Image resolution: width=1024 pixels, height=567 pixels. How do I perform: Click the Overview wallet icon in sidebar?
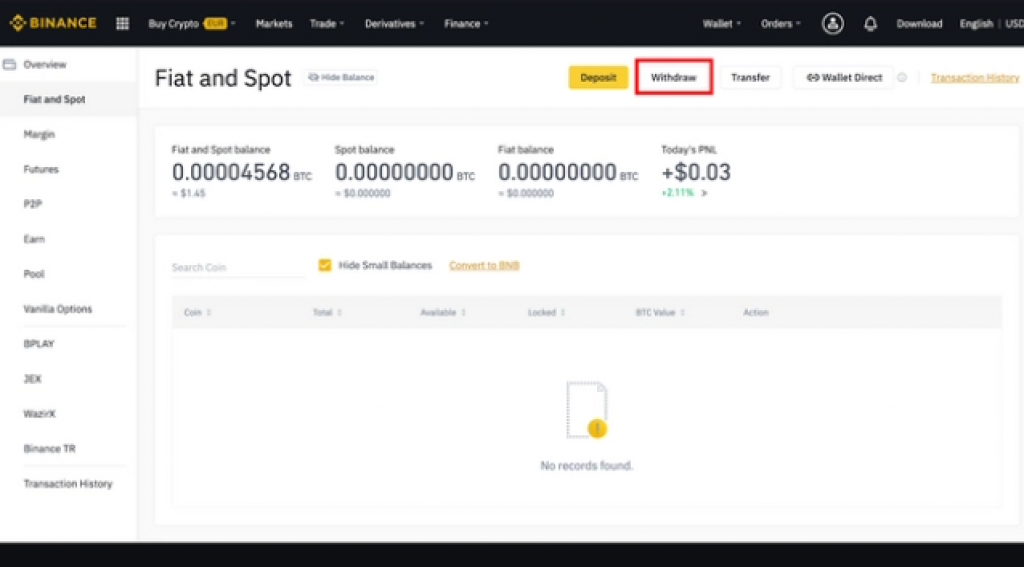click(x=9, y=65)
